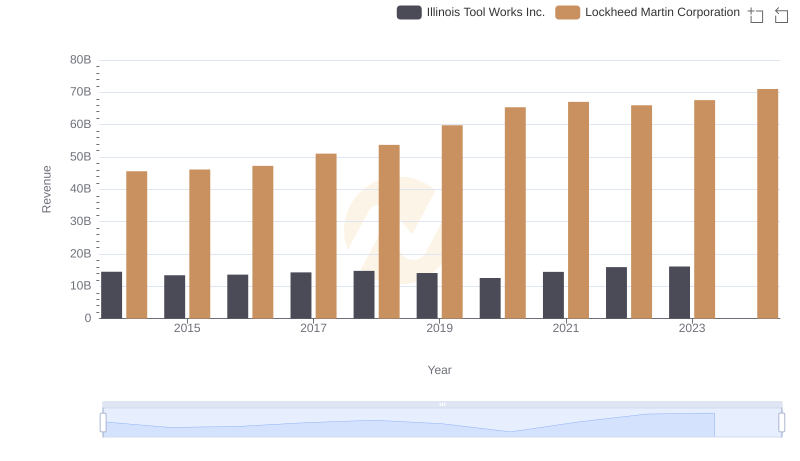Click the Illinois Tool Works bar for 2018
Screen dimensions: 800x461
[x=364, y=295]
